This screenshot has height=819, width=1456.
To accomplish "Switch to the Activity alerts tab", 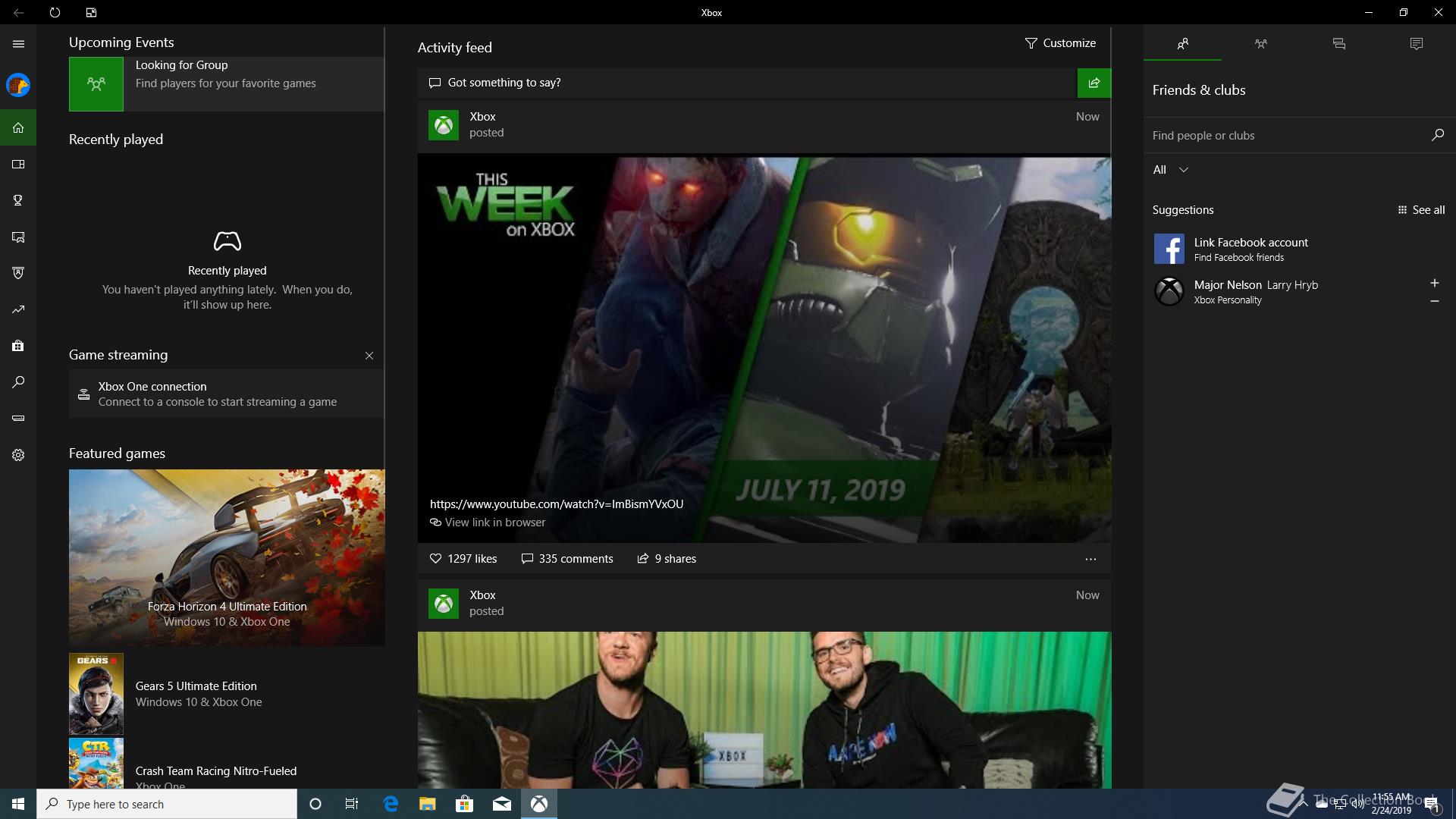I will click(1416, 44).
